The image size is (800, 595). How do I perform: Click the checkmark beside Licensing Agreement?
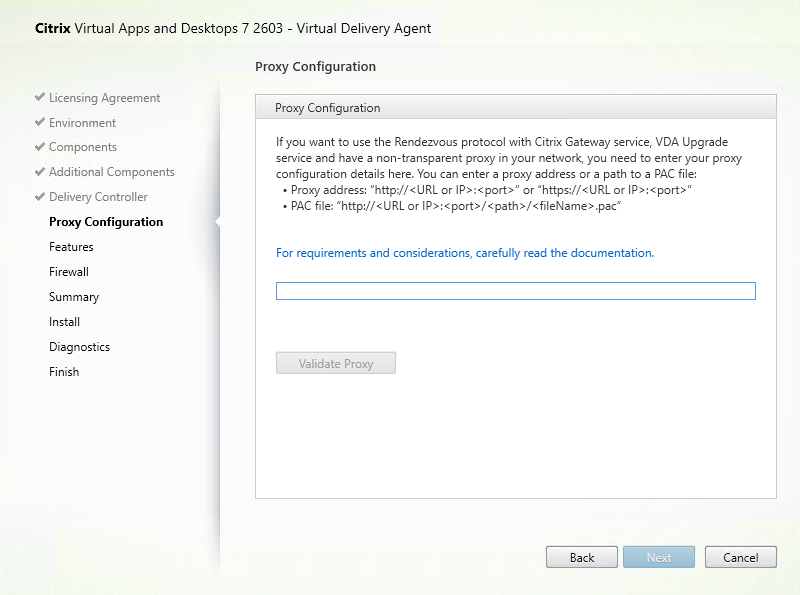[40, 97]
